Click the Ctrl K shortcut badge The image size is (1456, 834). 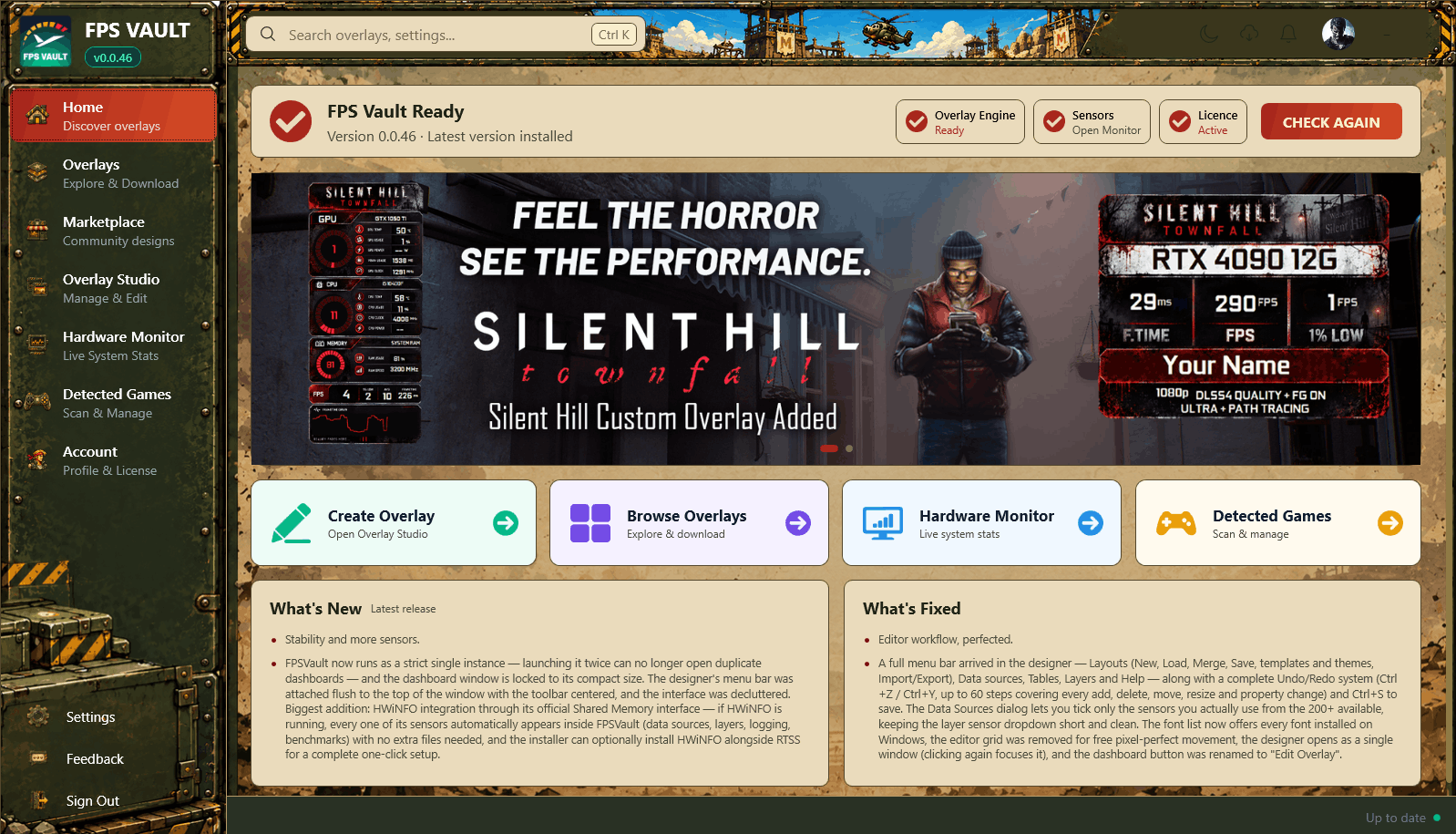(x=614, y=35)
